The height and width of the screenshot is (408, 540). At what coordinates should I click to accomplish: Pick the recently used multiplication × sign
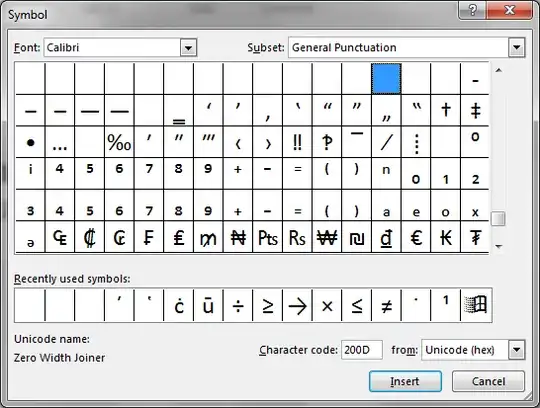point(327,306)
